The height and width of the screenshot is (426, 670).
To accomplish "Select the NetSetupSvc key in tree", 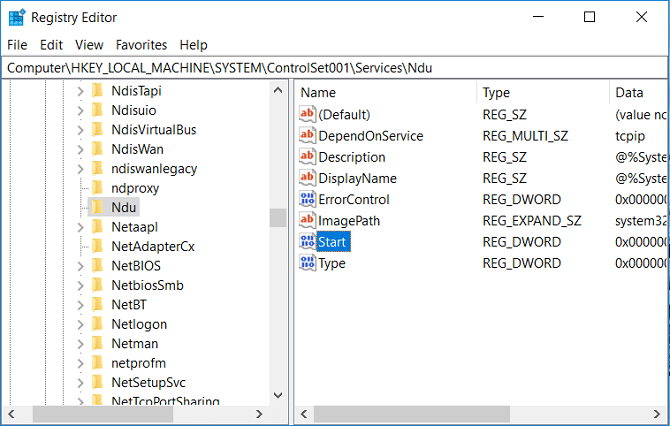I will tap(148, 382).
